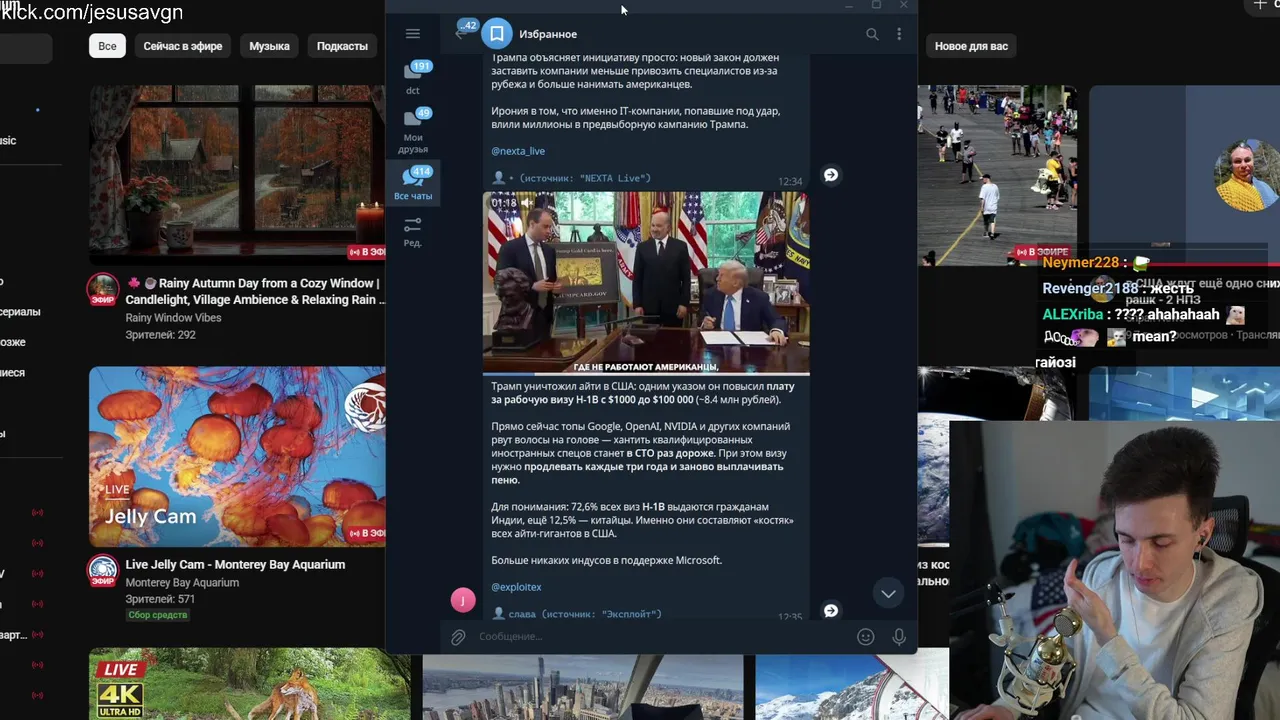Screen dimensions: 1280x720
Task: Select the Мои друзья chat folder
Action: coord(412,131)
